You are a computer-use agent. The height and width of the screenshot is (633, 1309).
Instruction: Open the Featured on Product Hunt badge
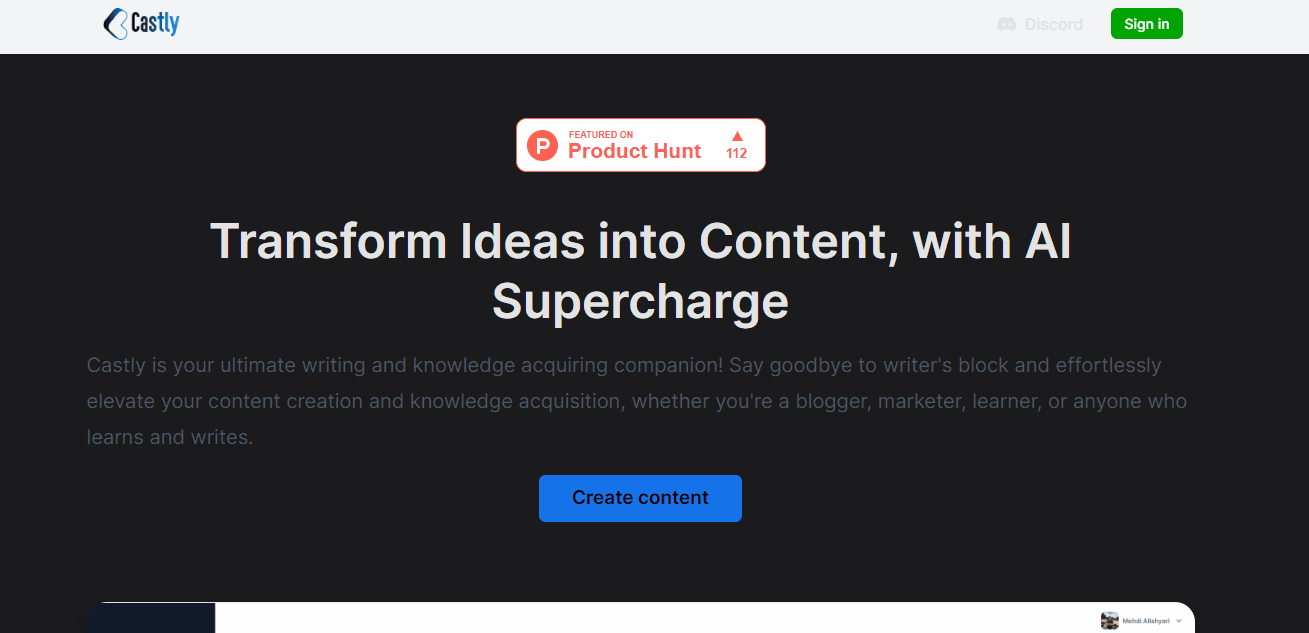point(641,145)
